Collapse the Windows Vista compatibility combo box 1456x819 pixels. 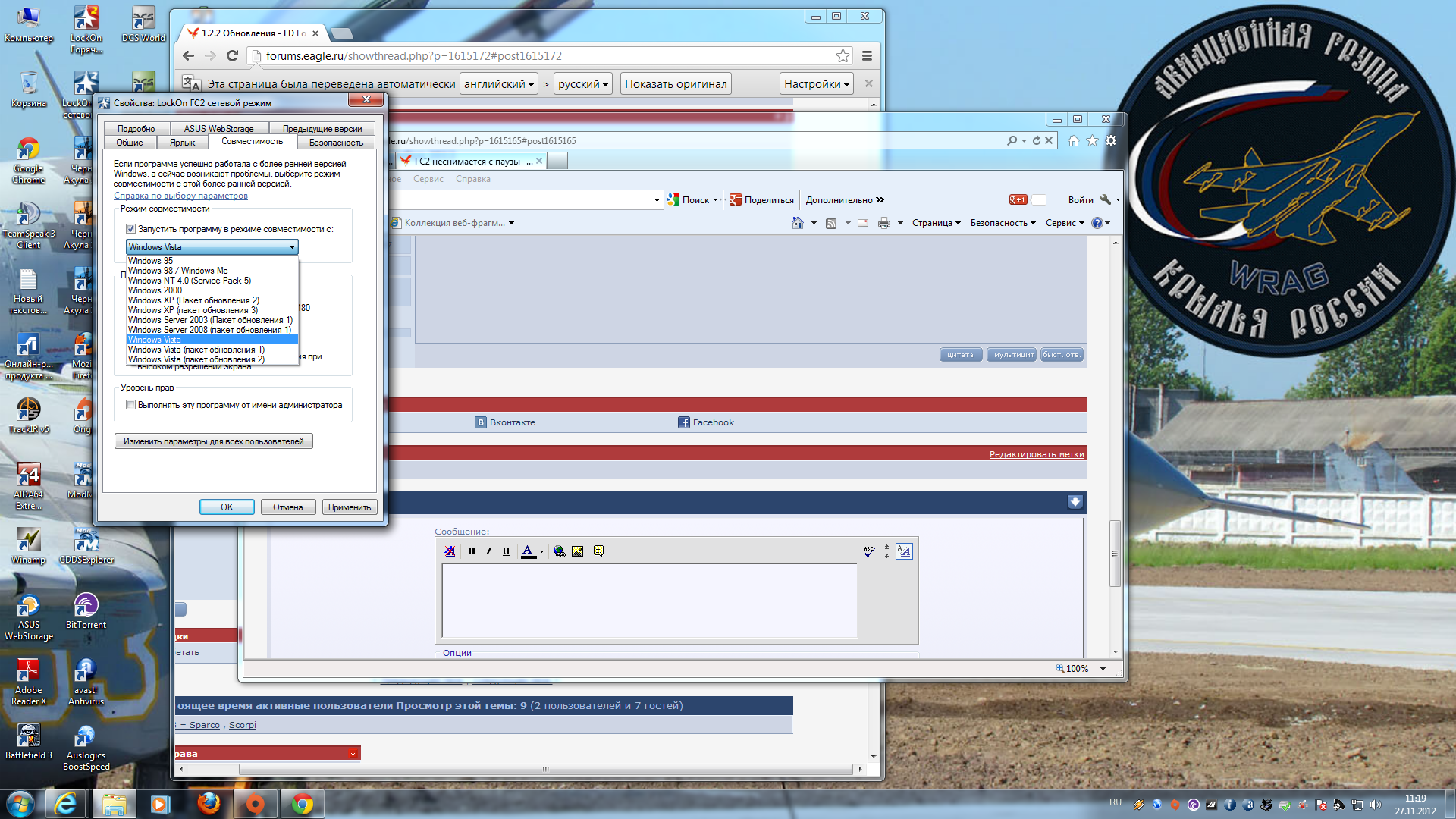[292, 247]
